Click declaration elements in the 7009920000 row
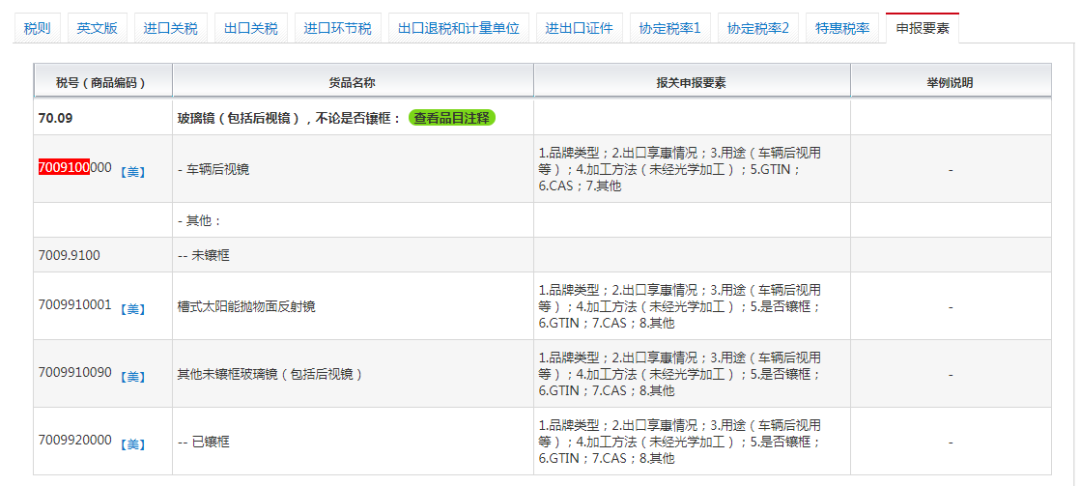 click(680, 442)
